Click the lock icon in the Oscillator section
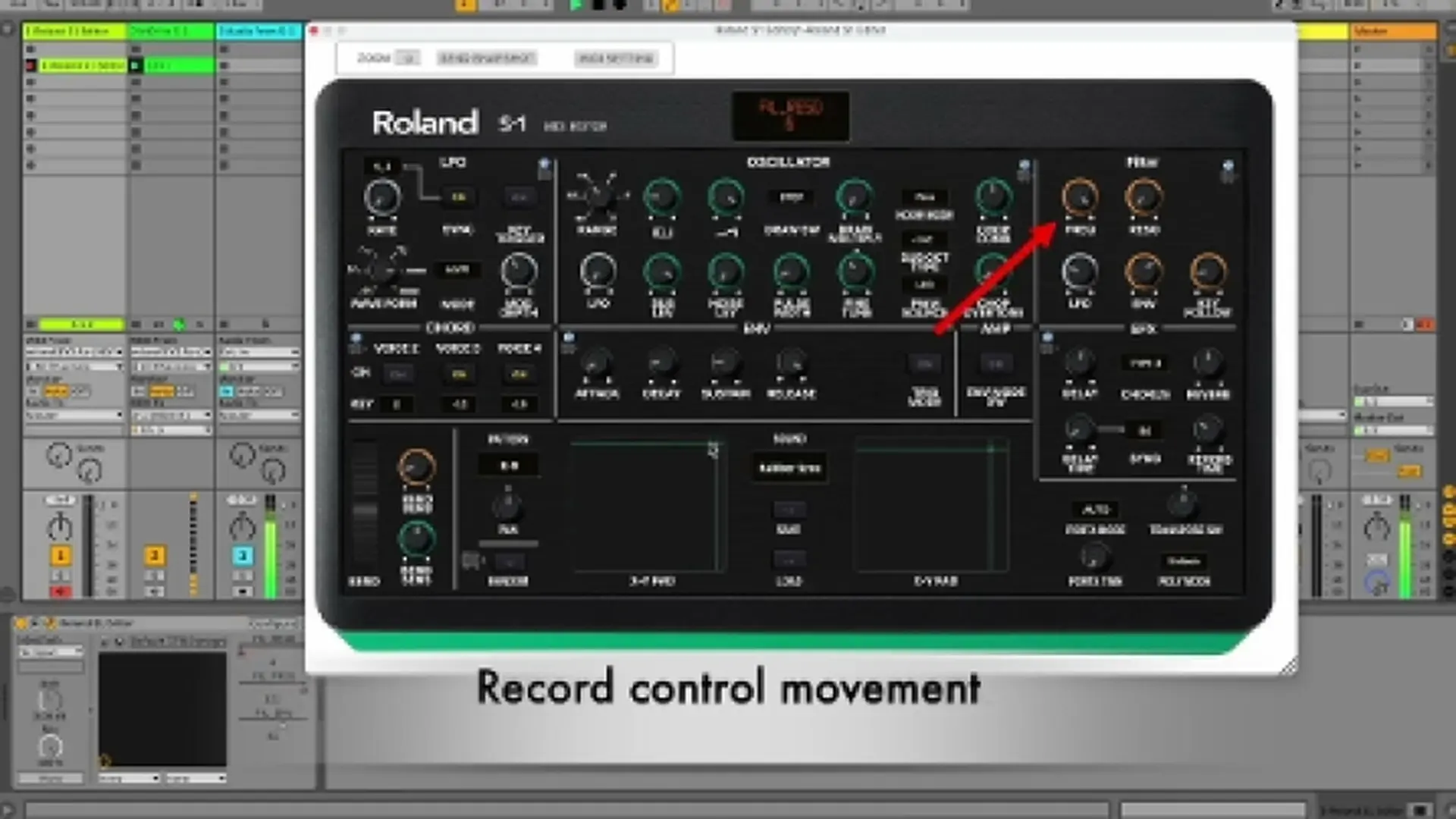Viewport: 1456px width, 819px height. [1024, 169]
